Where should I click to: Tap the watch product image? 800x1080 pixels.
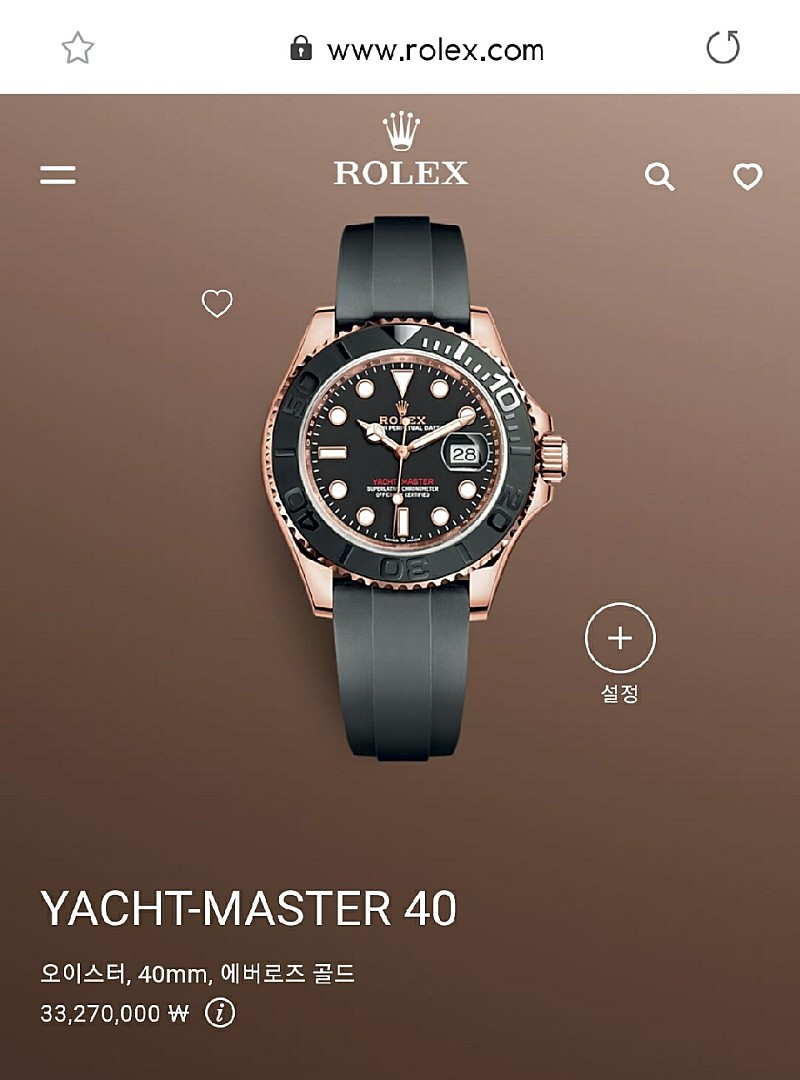[x=415, y=488]
